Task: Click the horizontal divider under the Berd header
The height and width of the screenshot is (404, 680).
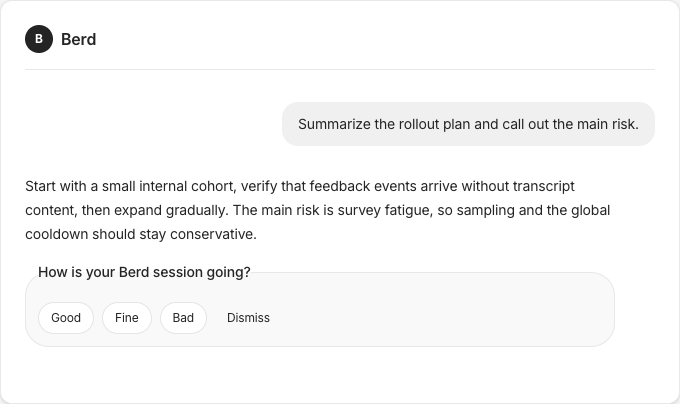Action: pyautogui.click(x=340, y=69)
